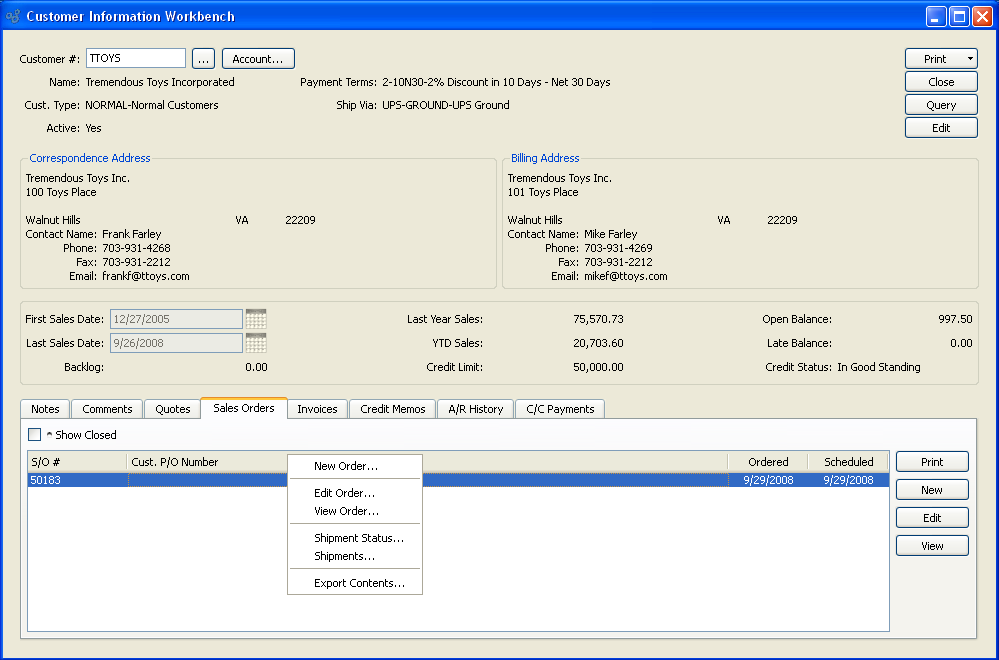The image size is (999, 660).
Task: Click the application icon in title bar
Action: 13,16
